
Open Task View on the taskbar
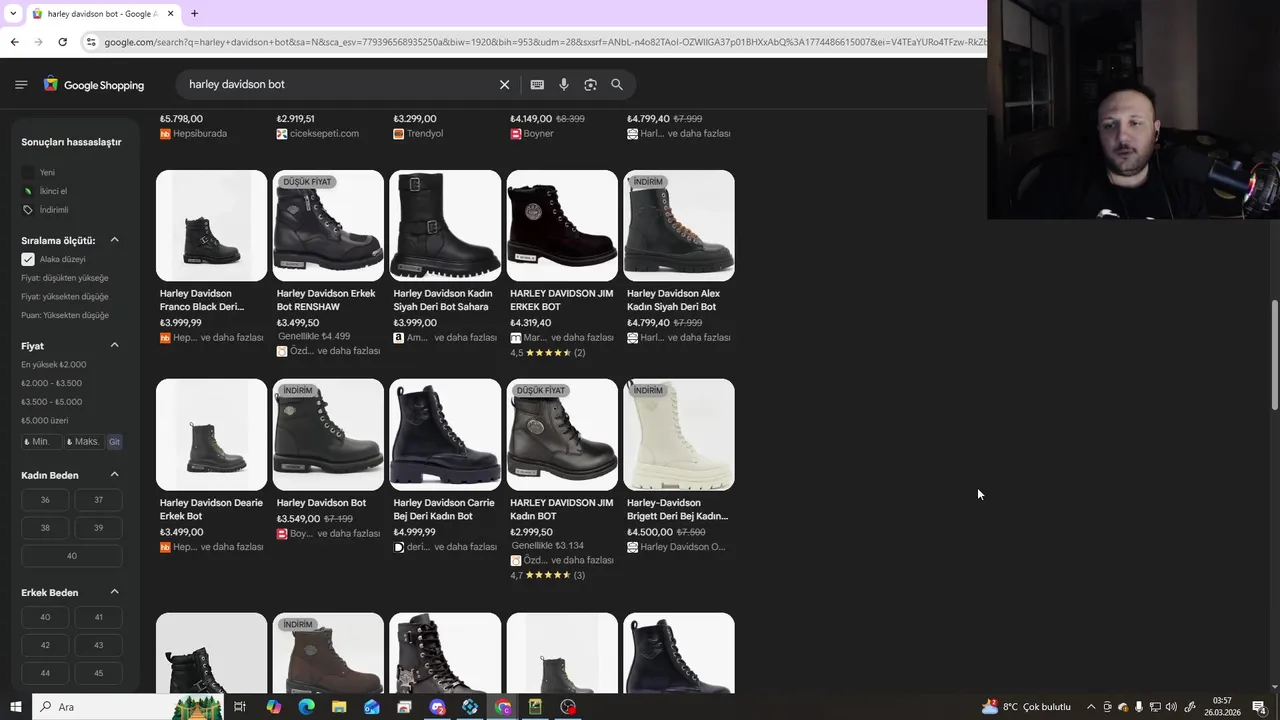[x=240, y=707]
